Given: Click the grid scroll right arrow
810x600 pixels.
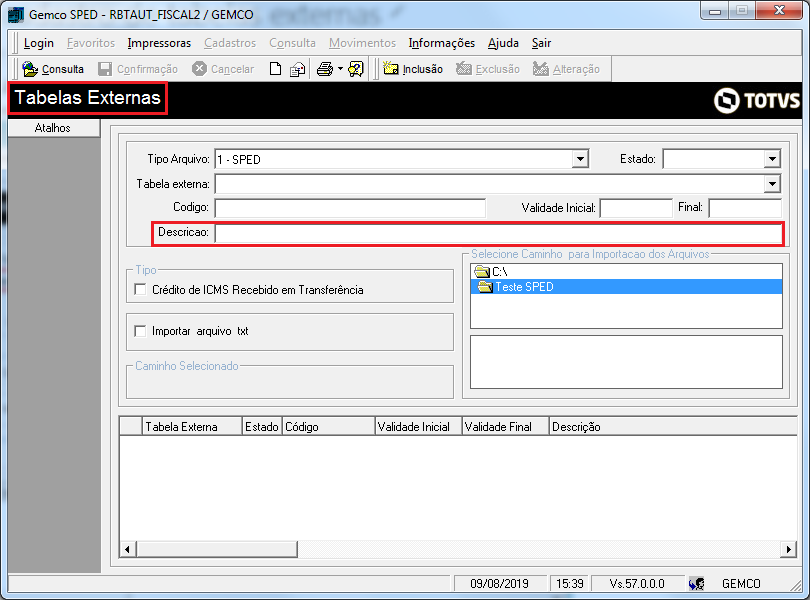Looking at the screenshot, I should (x=788, y=549).
